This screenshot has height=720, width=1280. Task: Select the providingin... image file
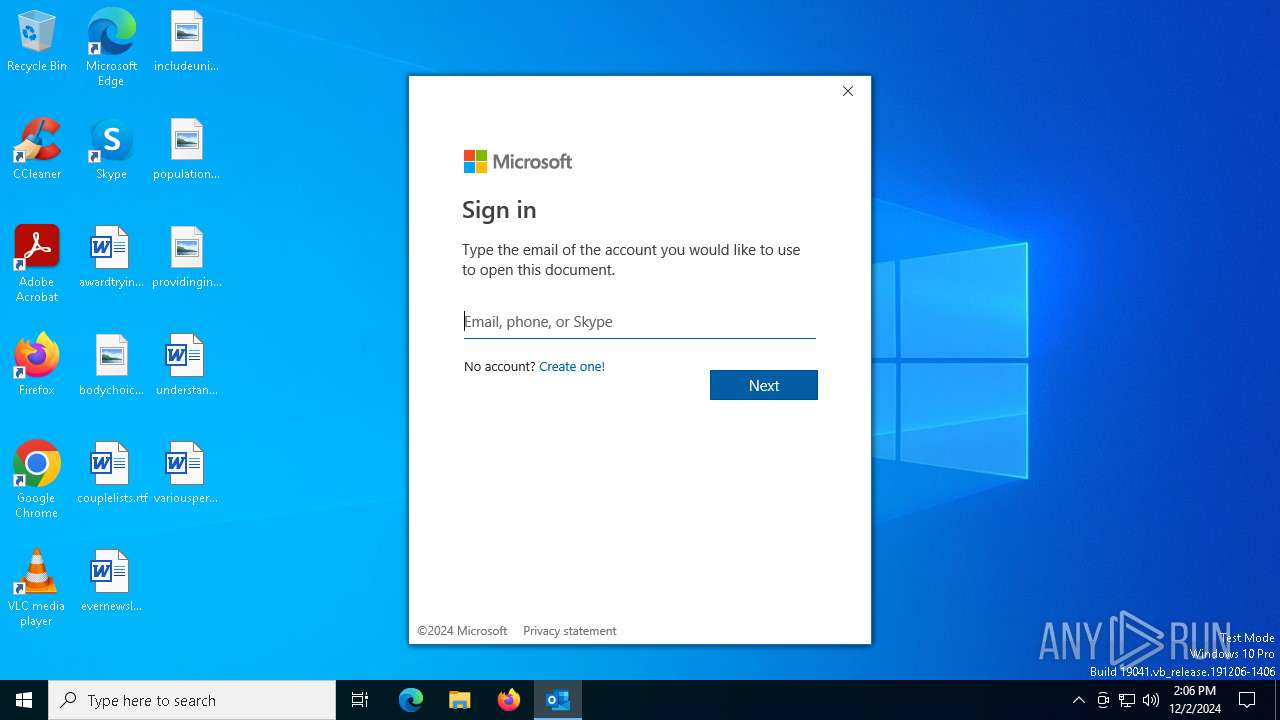point(186,258)
